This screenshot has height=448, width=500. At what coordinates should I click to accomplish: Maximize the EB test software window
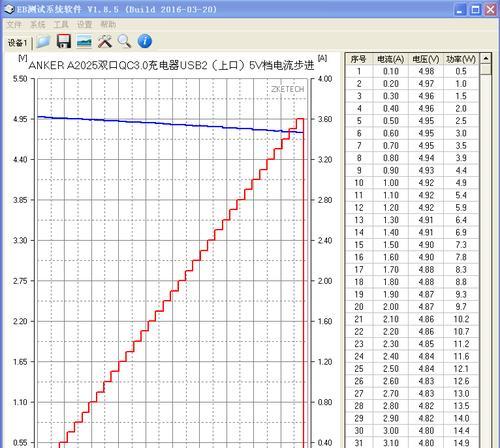coord(475,10)
